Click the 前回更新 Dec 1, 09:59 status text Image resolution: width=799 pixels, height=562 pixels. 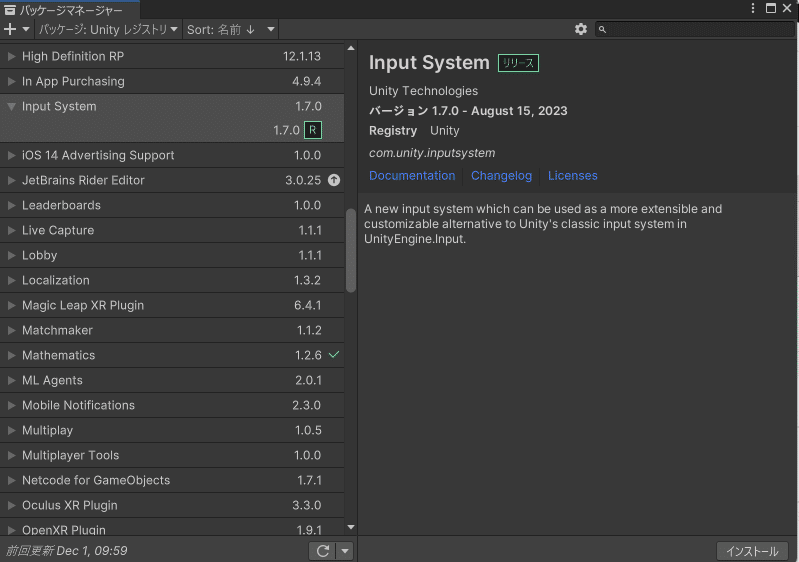click(x=66, y=551)
